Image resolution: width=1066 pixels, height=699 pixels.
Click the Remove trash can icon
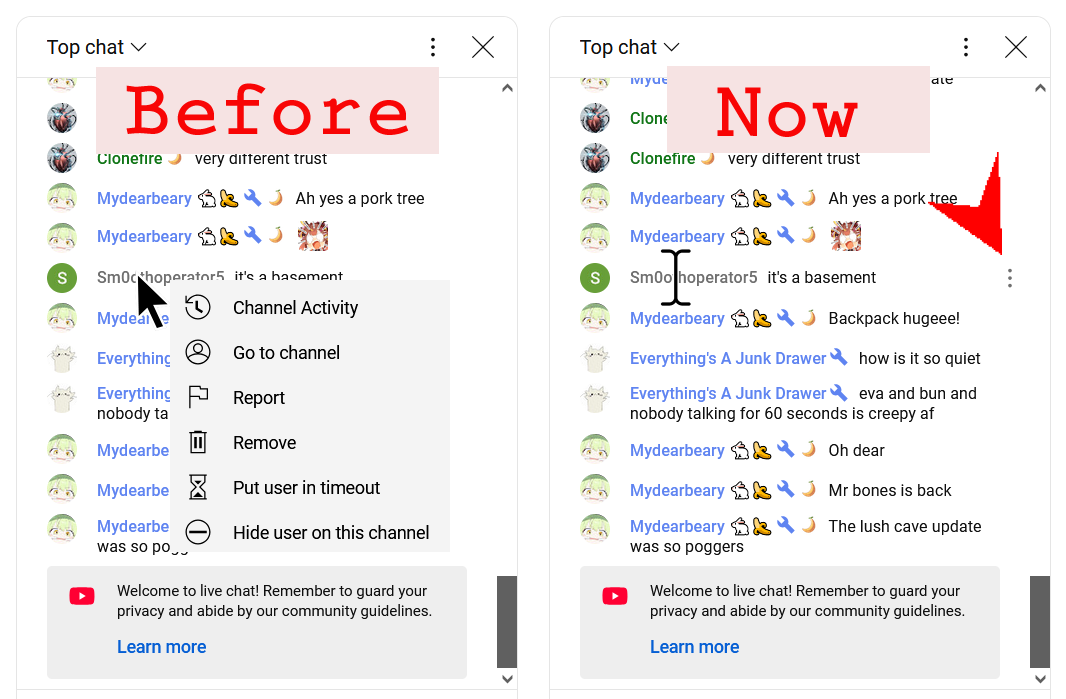pyautogui.click(x=198, y=442)
